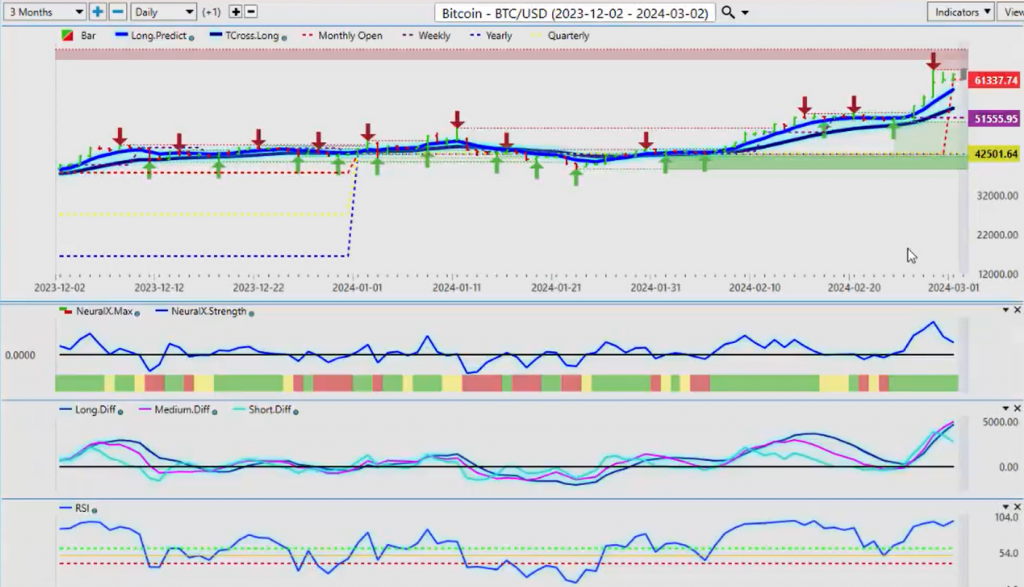Image resolution: width=1024 pixels, height=587 pixels.
Task: Click the 104.0 label on the RSI axis
Action: (1006, 518)
